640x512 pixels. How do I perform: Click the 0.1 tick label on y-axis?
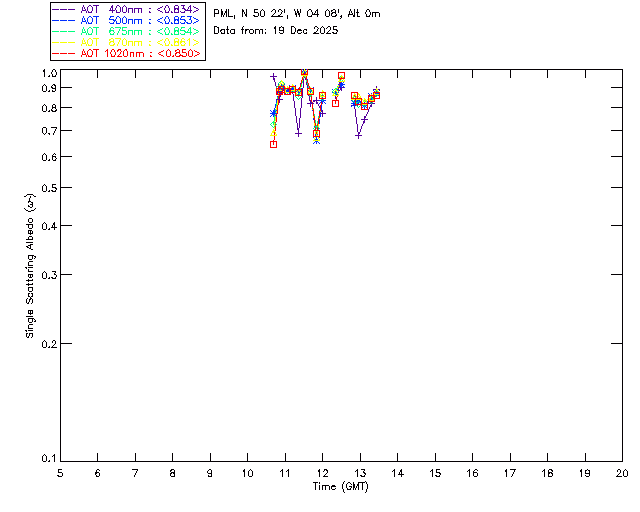coord(47,459)
